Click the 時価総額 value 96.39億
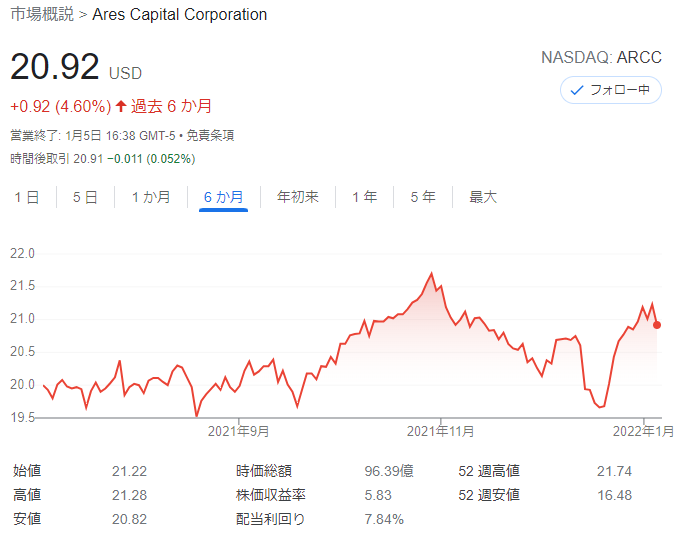 coord(389,471)
